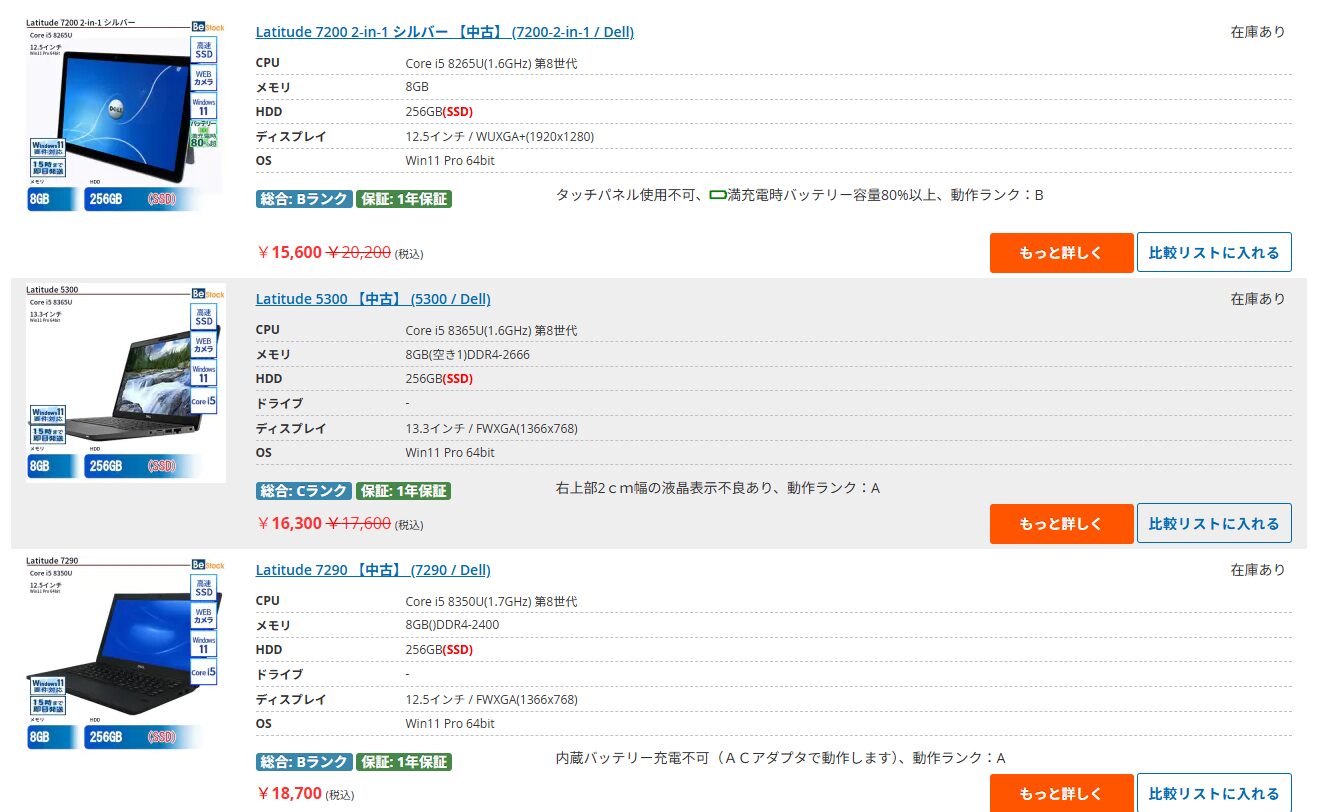Add Latitude 5300 to 比較リスト

pos(1214,524)
